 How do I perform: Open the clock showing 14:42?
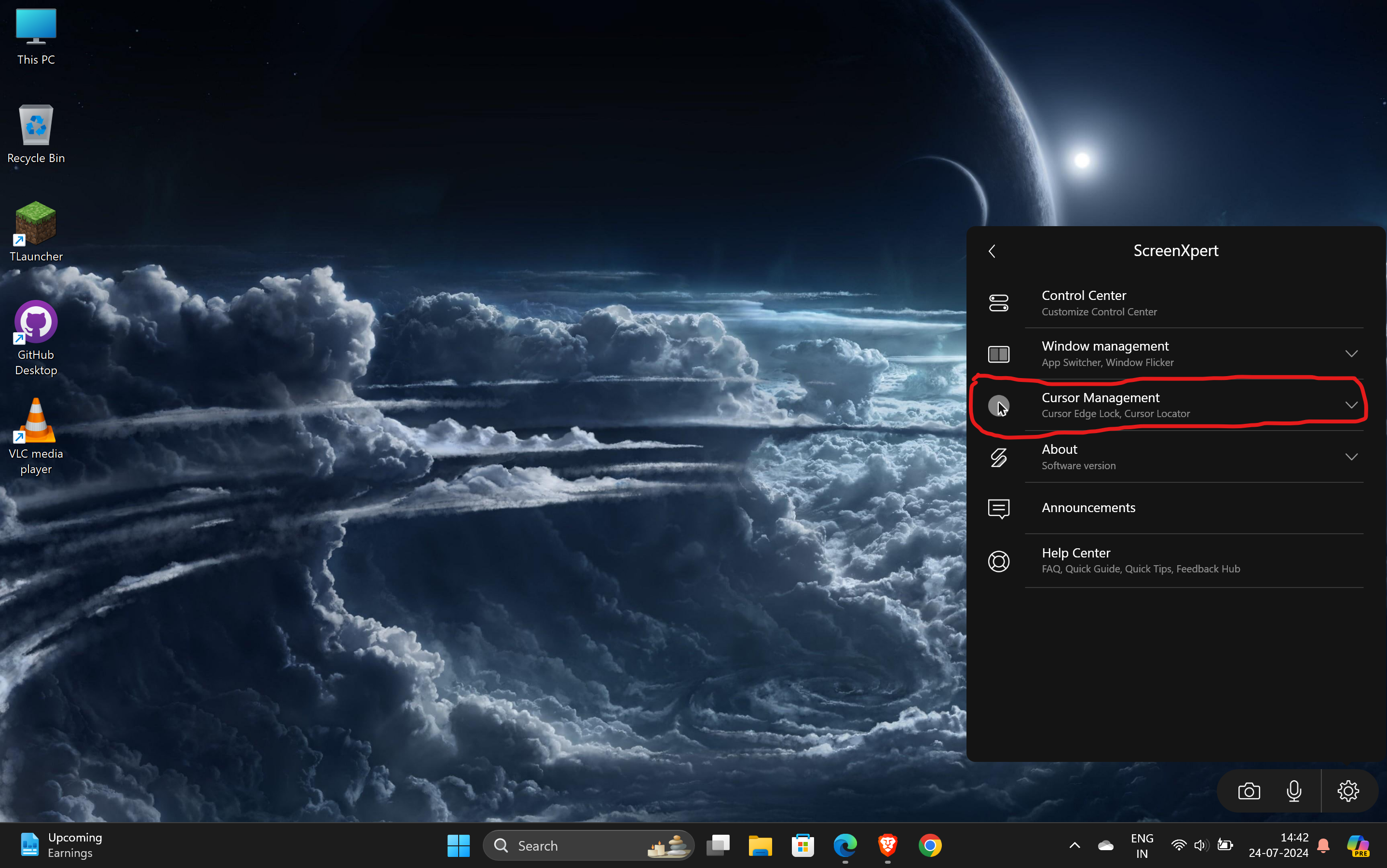pos(1278,846)
